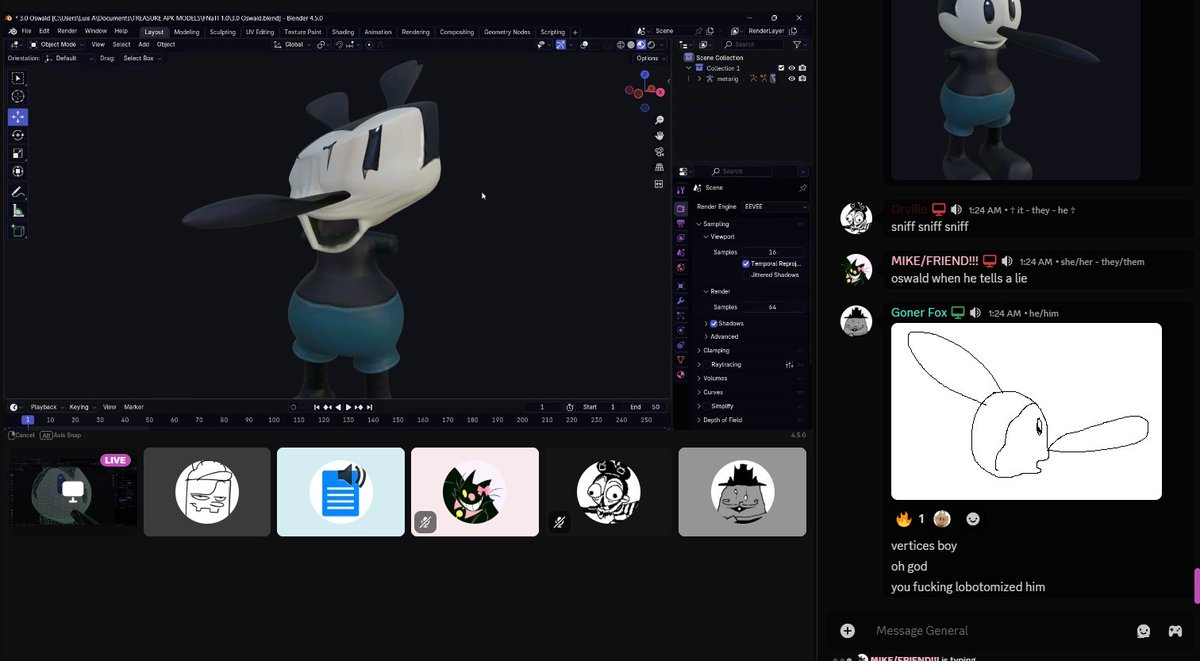Hide metarig with eye icon
1200x661 pixels.
(791, 78)
